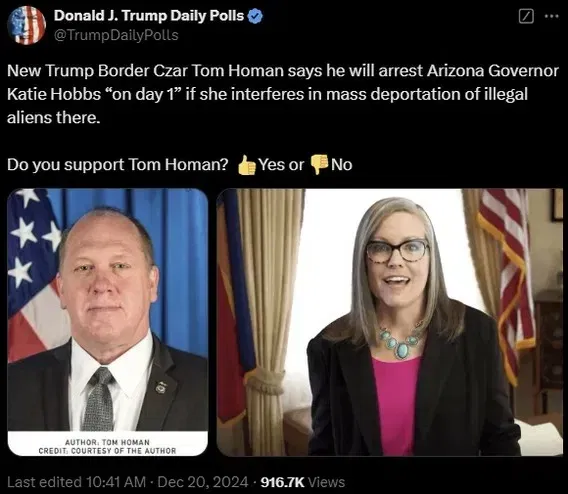Click the CREDIT: COURTESY OF THE AUTHOR caption
This screenshot has height=494, width=568.
tap(107, 451)
